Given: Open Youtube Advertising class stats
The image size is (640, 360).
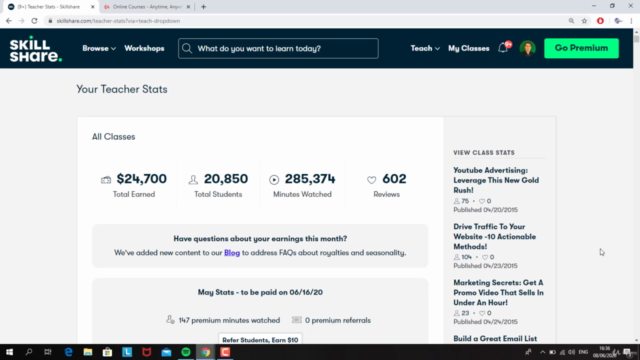Looking at the screenshot, I should pos(496,180).
